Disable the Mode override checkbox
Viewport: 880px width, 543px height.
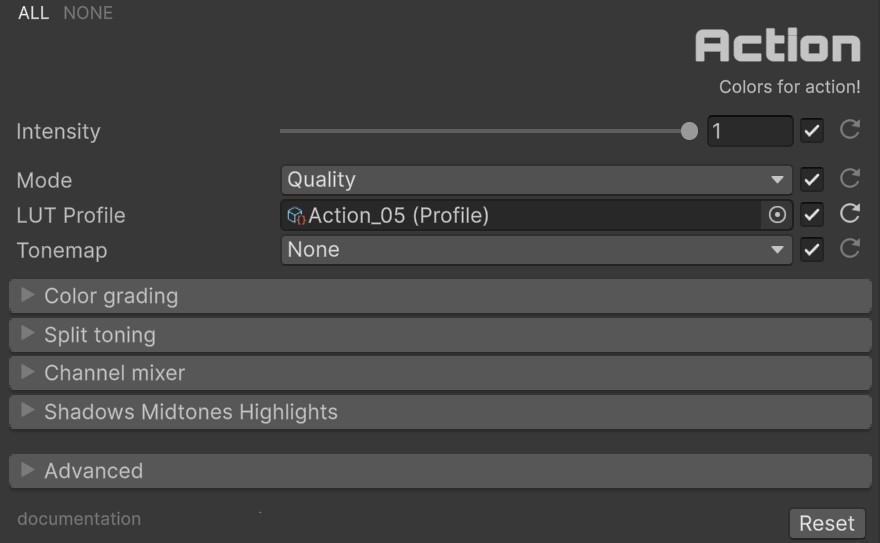(x=812, y=180)
